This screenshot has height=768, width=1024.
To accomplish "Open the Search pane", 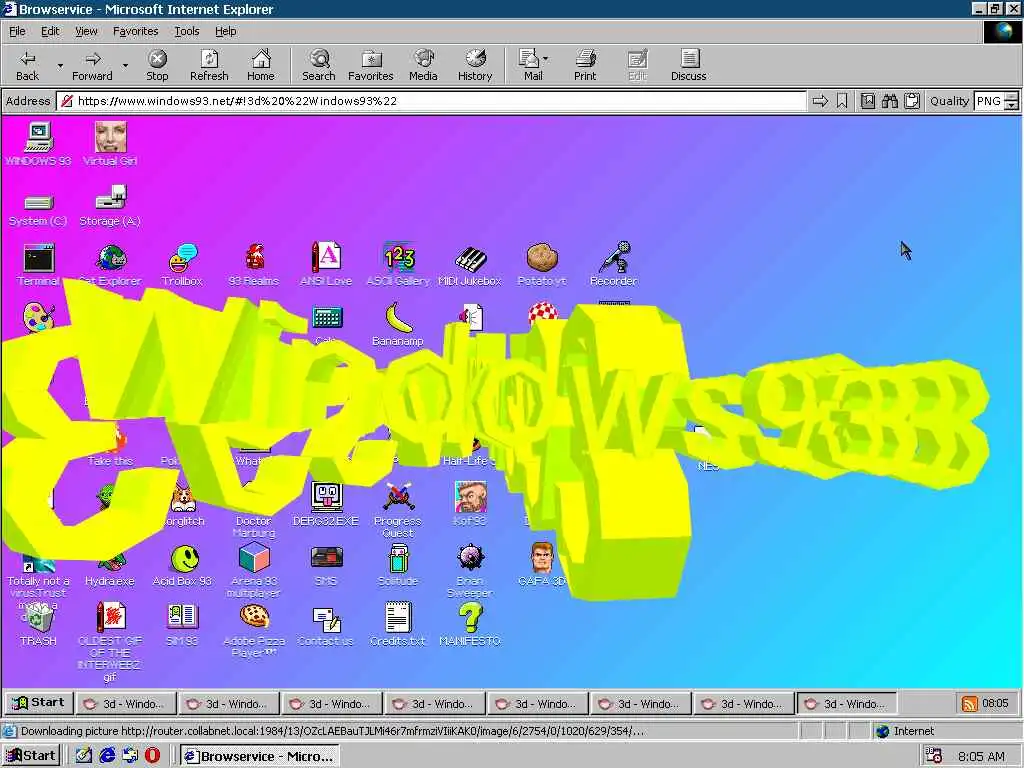I will click(x=319, y=65).
